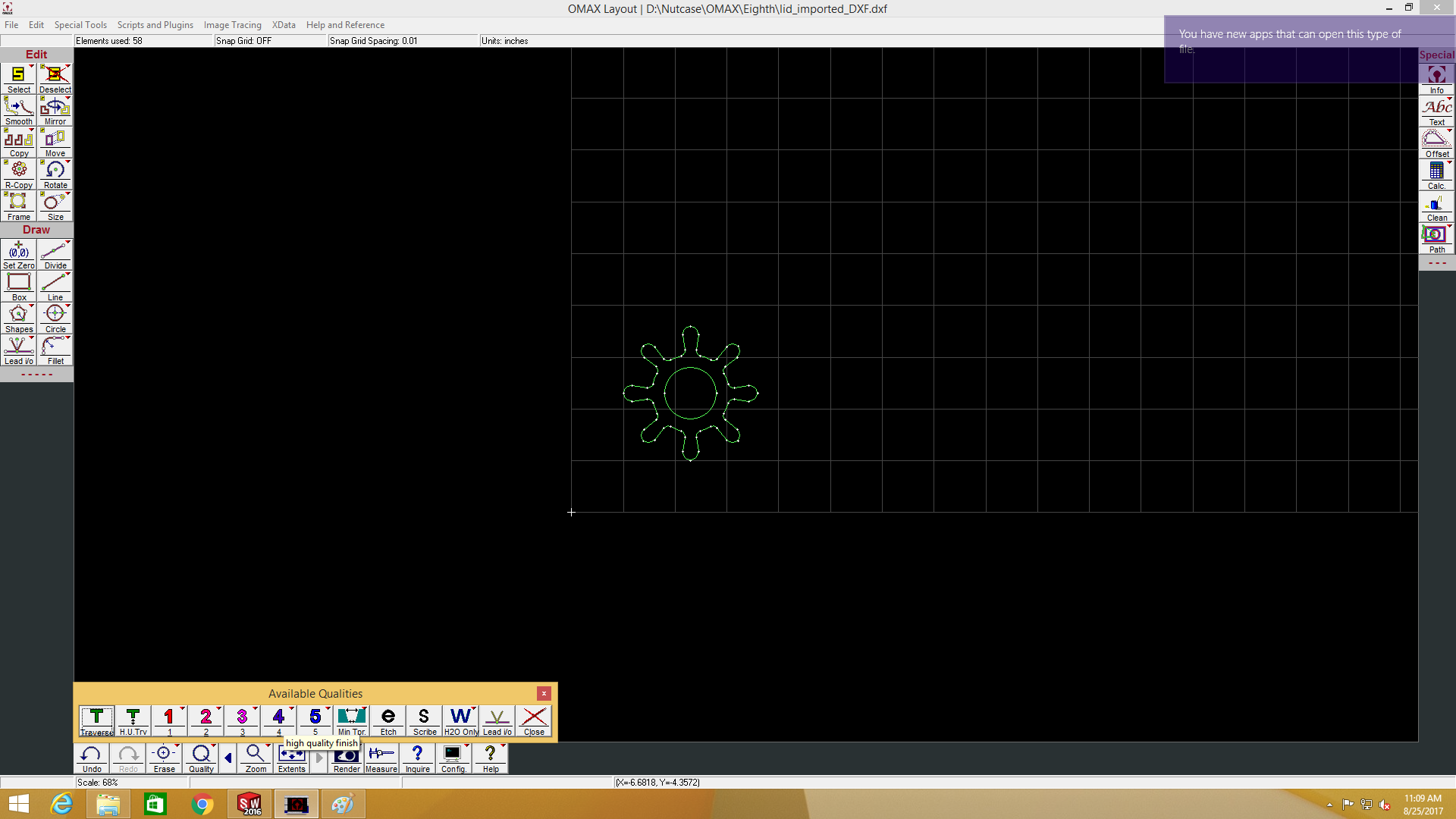Viewport: 1456px width, 819px height.
Task: Select the Circle drawing tool
Action: [55, 318]
